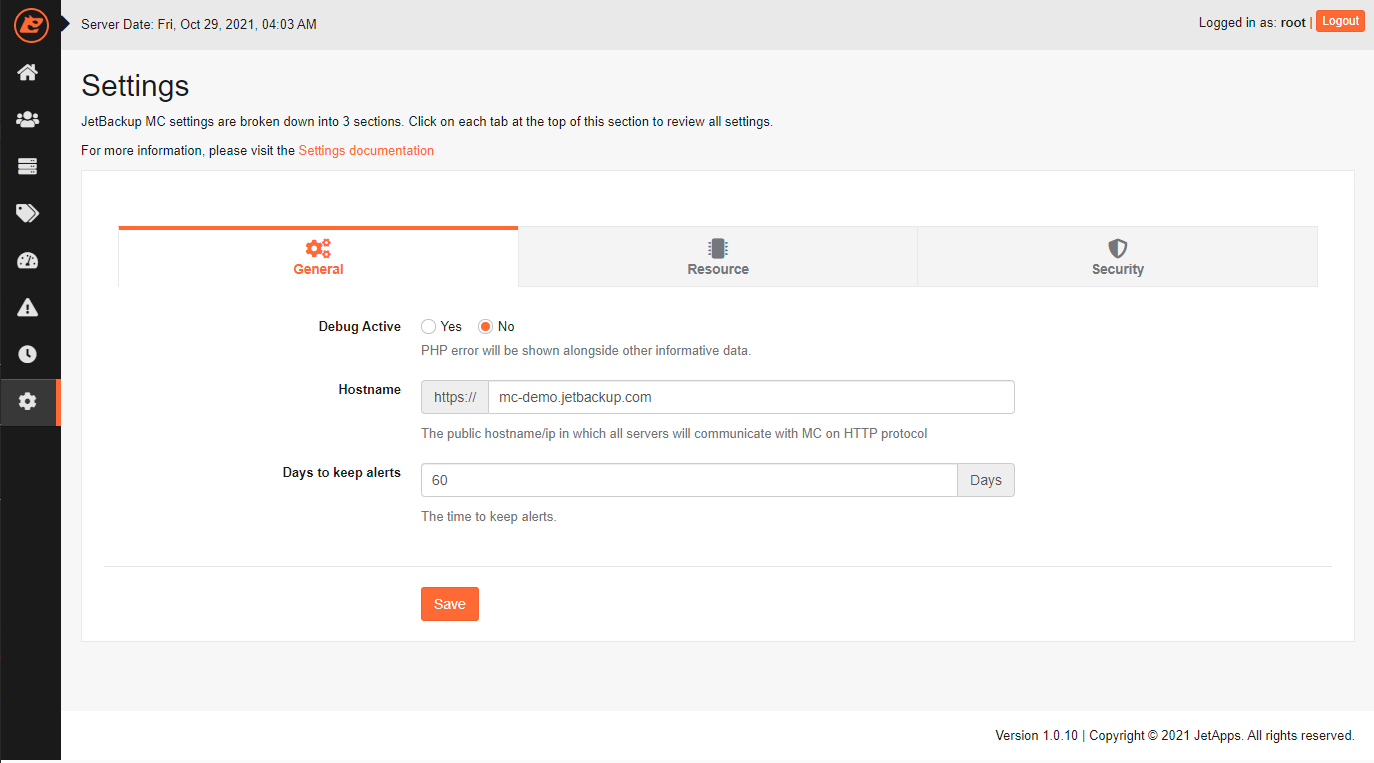Open the gauge monitoring sidebar icon
The width and height of the screenshot is (1374, 763).
coord(28,260)
